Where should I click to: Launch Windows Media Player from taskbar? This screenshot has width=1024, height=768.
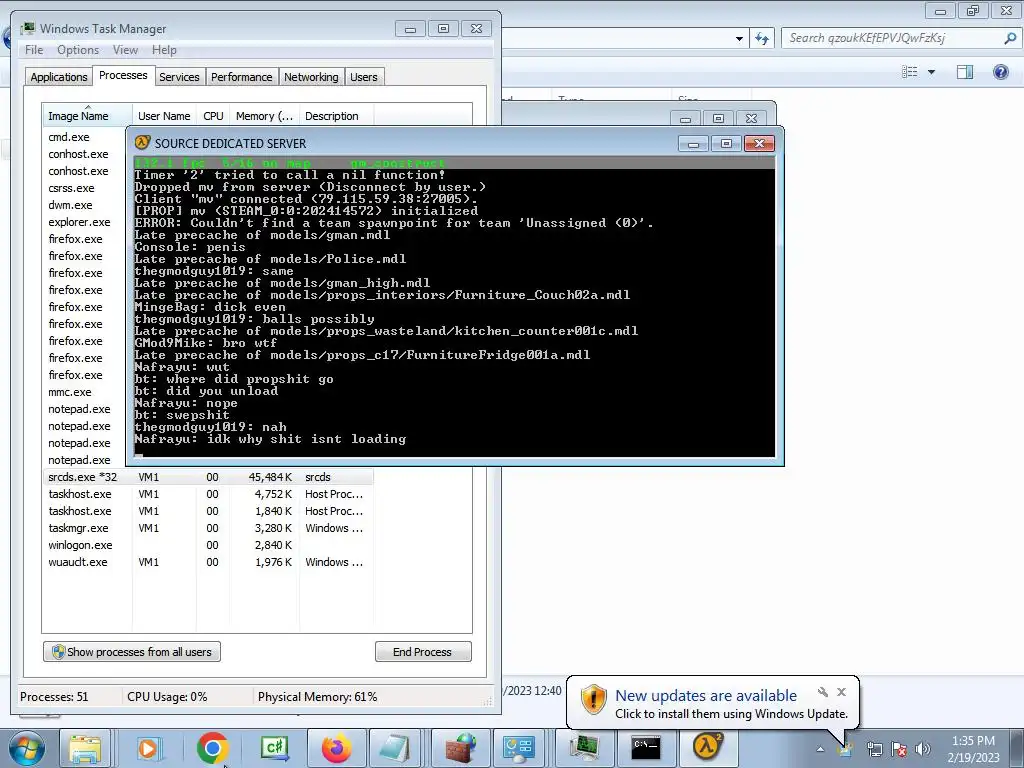148,748
